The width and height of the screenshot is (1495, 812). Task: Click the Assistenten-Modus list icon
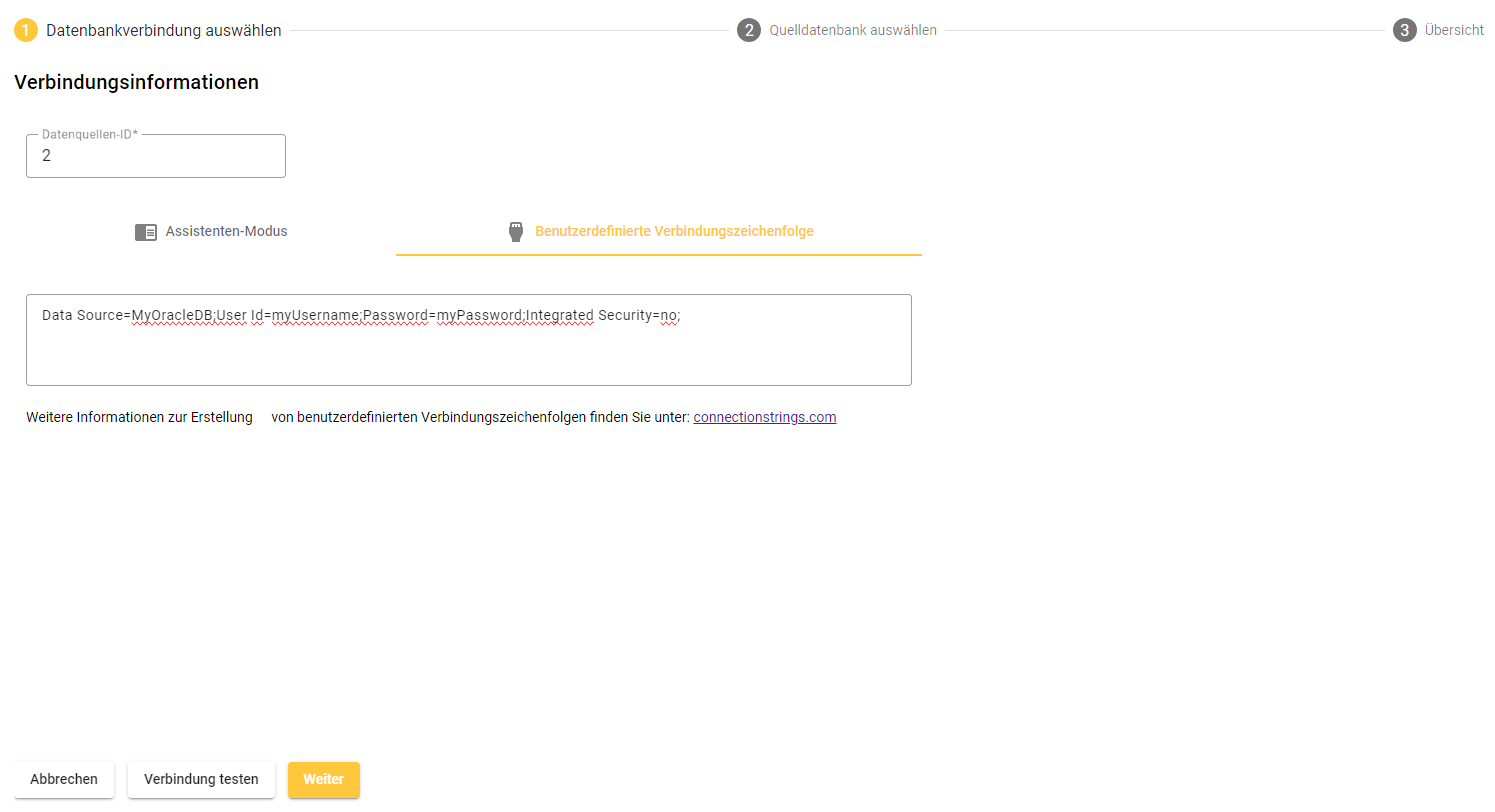[146, 232]
